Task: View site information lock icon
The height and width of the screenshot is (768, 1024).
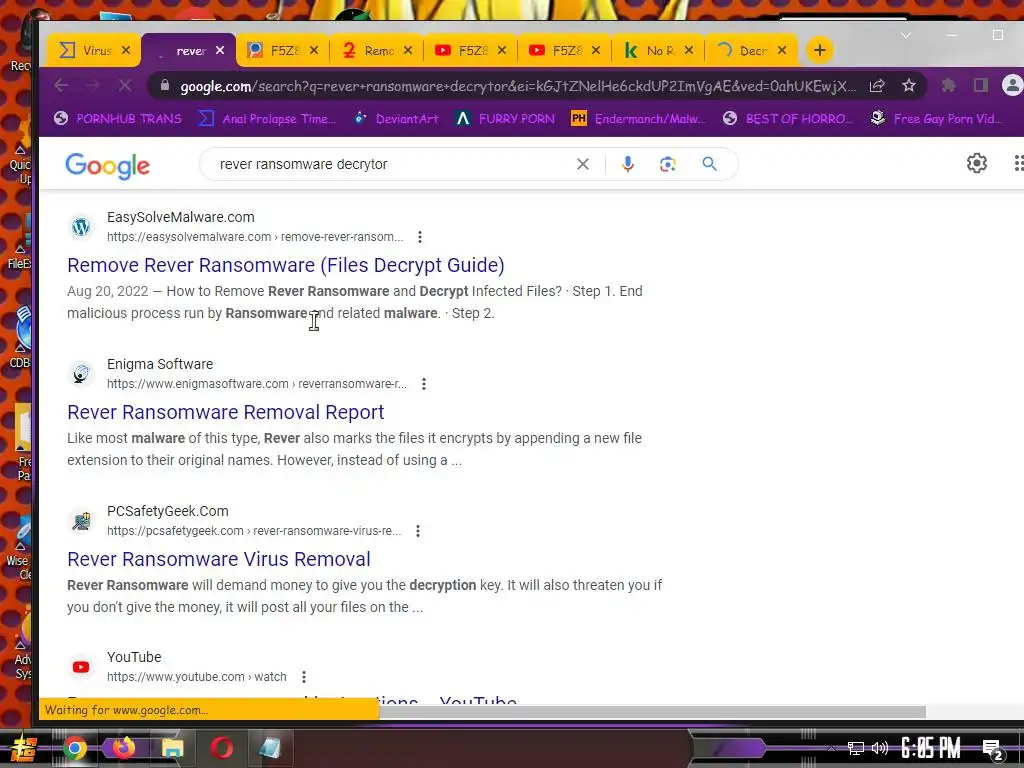Action: pyautogui.click(x=165, y=86)
